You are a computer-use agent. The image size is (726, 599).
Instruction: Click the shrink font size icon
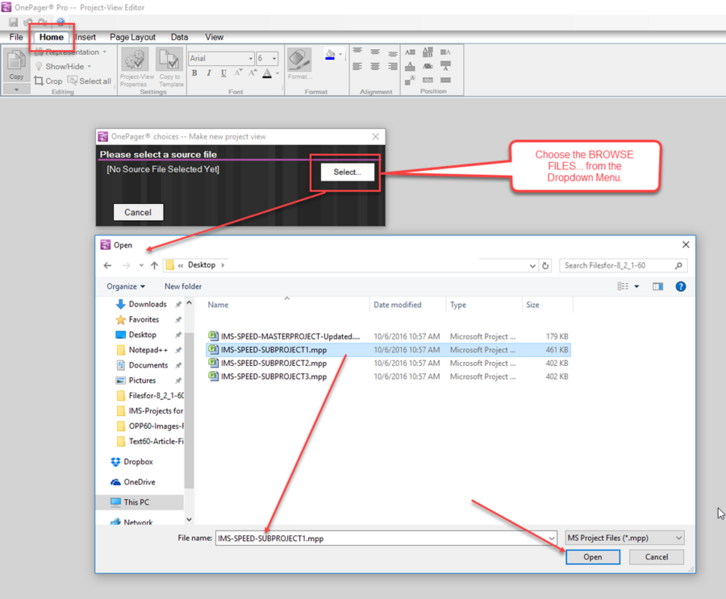pos(238,73)
